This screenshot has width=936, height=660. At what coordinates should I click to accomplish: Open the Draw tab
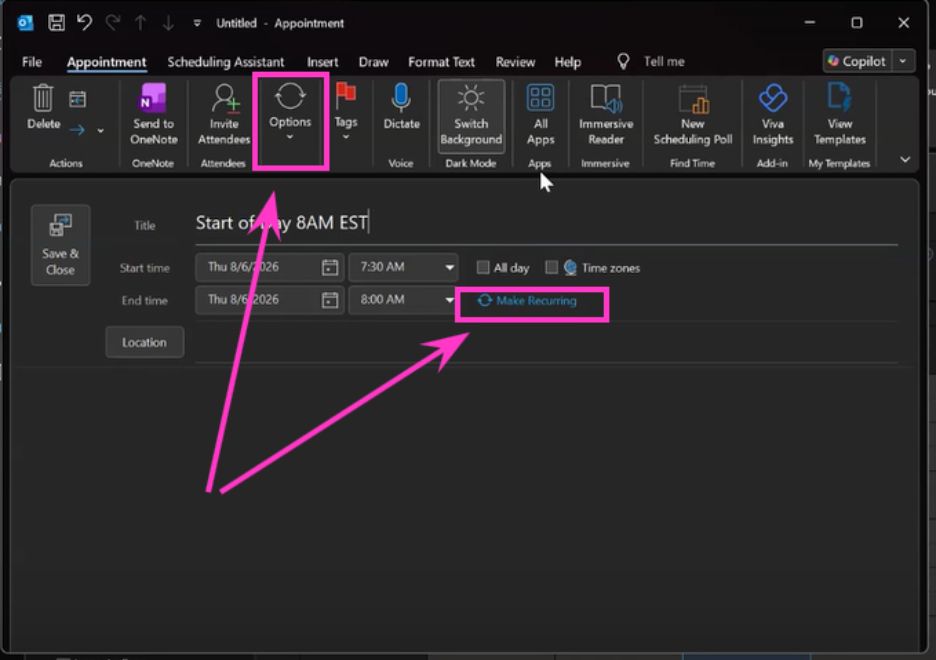click(374, 62)
